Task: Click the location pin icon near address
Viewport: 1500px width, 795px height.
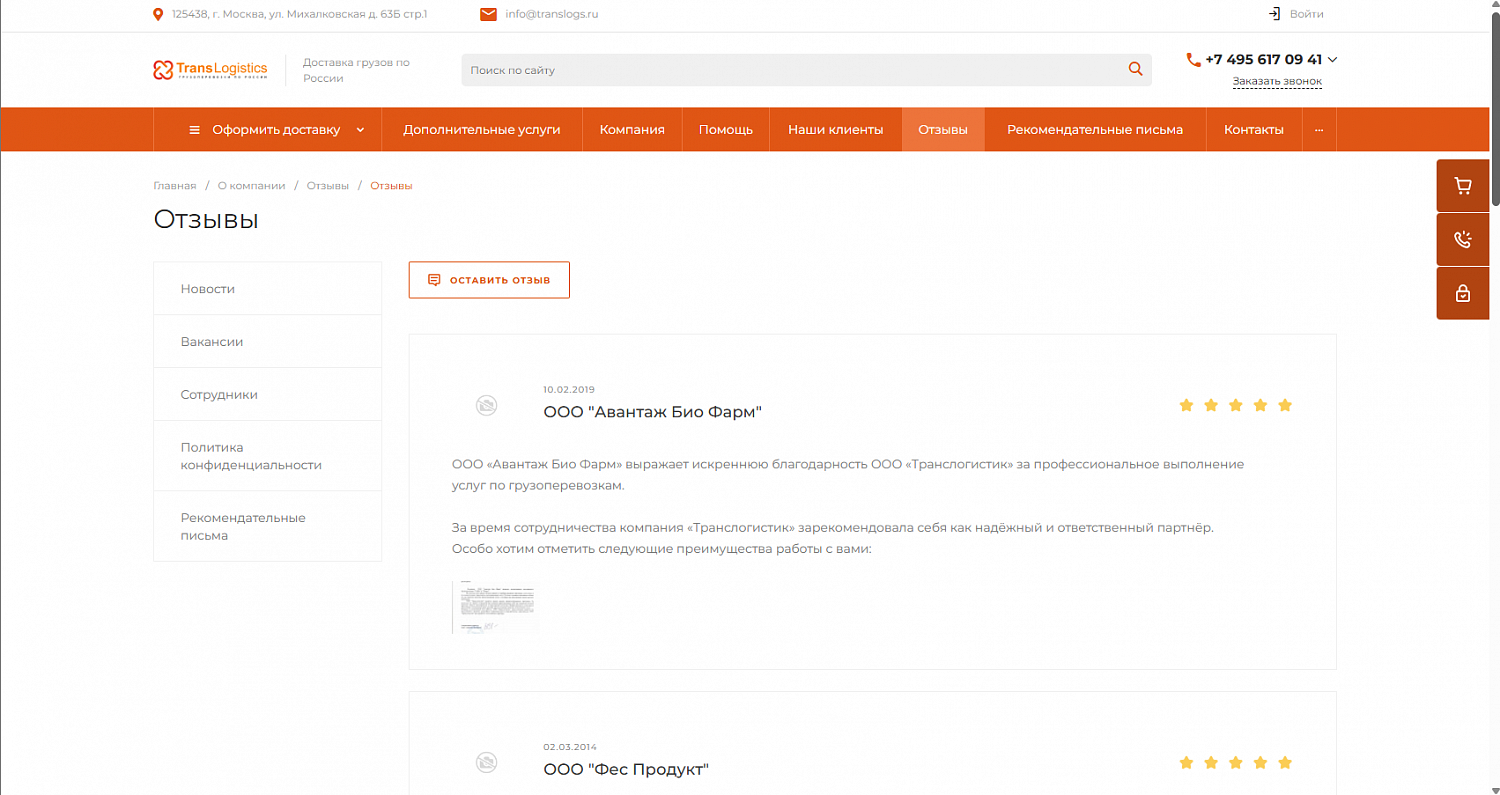Action: pyautogui.click(x=158, y=14)
